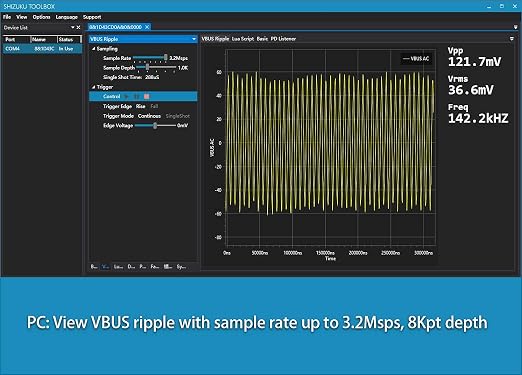
Task: Open the Support menu
Action: coord(92,17)
